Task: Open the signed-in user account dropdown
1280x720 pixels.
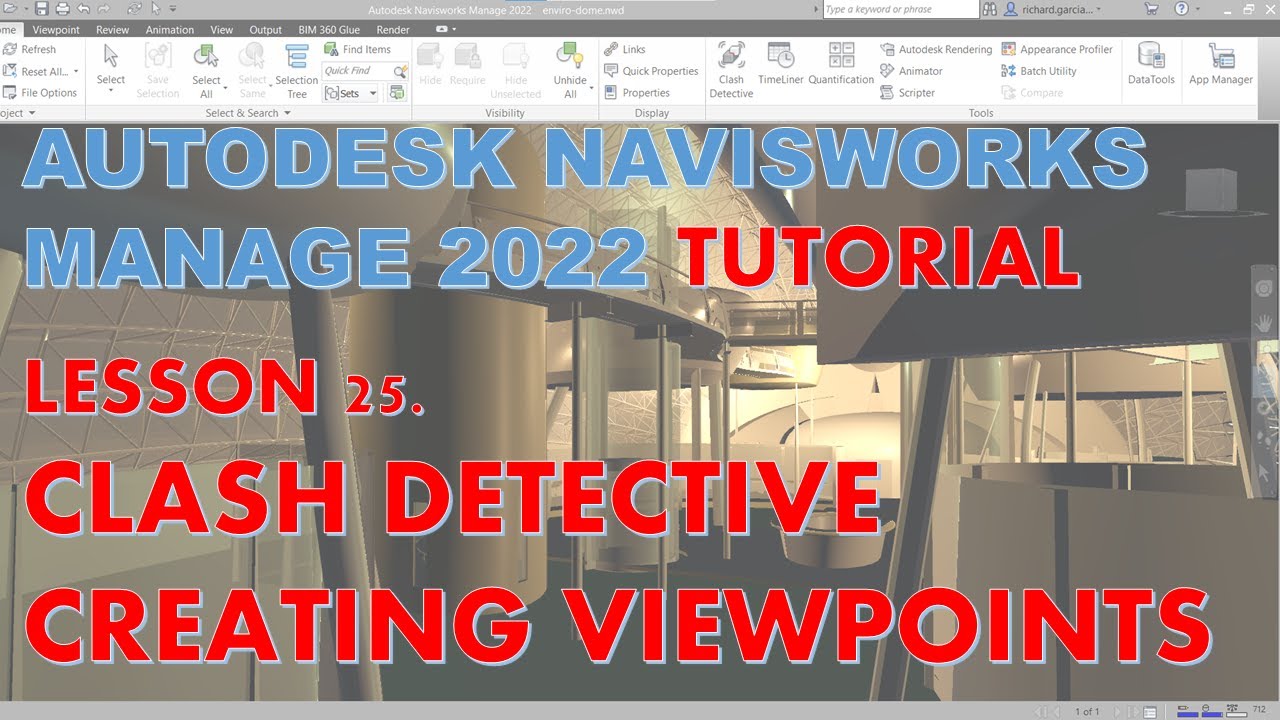Action: point(1054,9)
